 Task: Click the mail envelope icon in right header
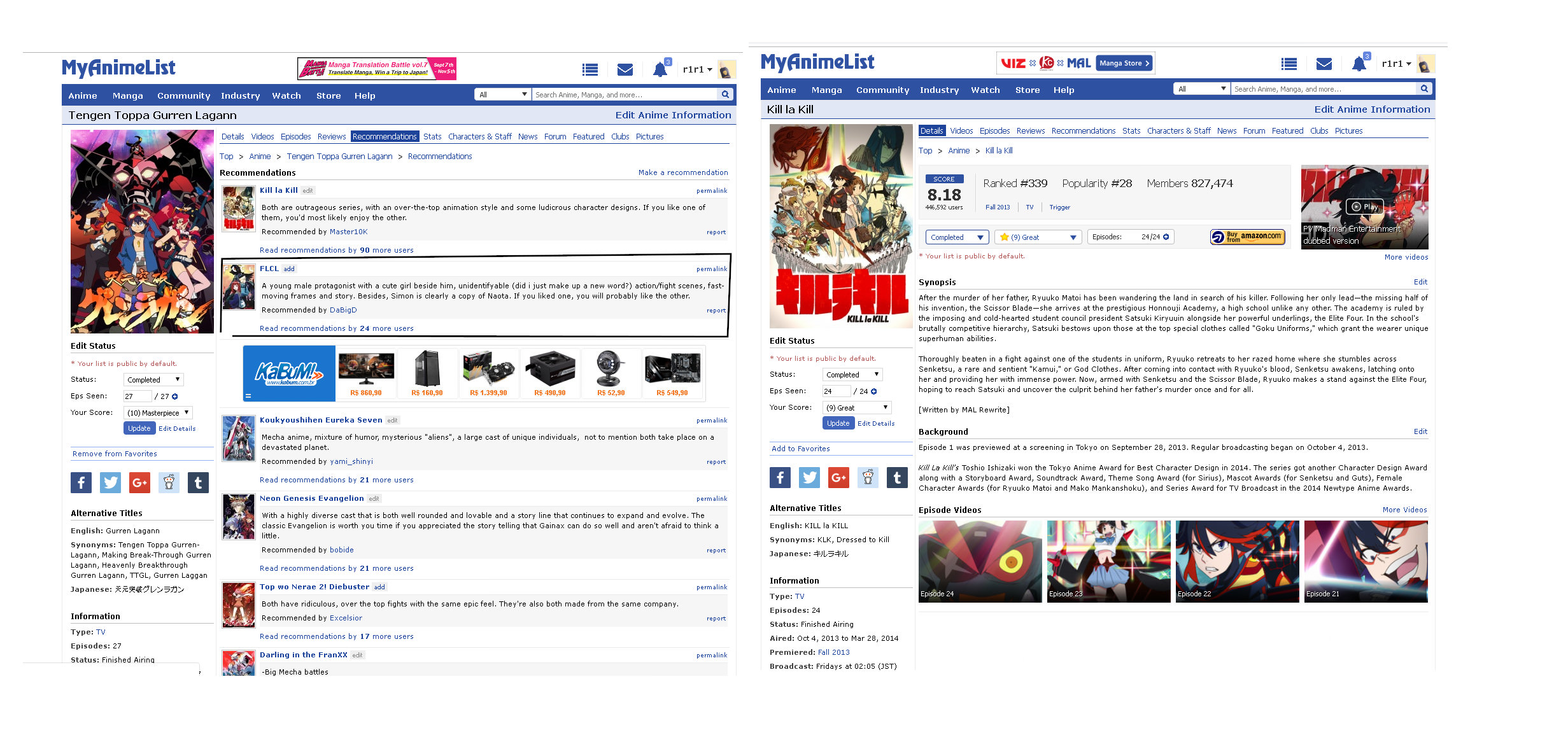point(1324,64)
